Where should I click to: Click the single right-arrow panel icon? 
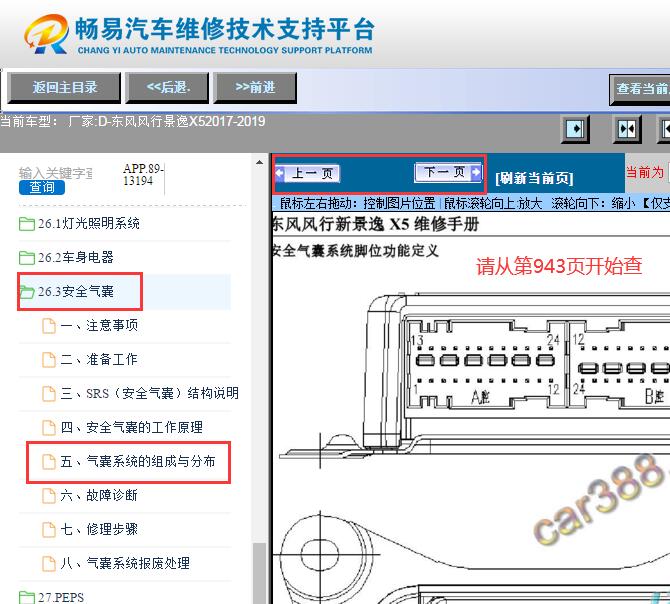pos(575,129)
